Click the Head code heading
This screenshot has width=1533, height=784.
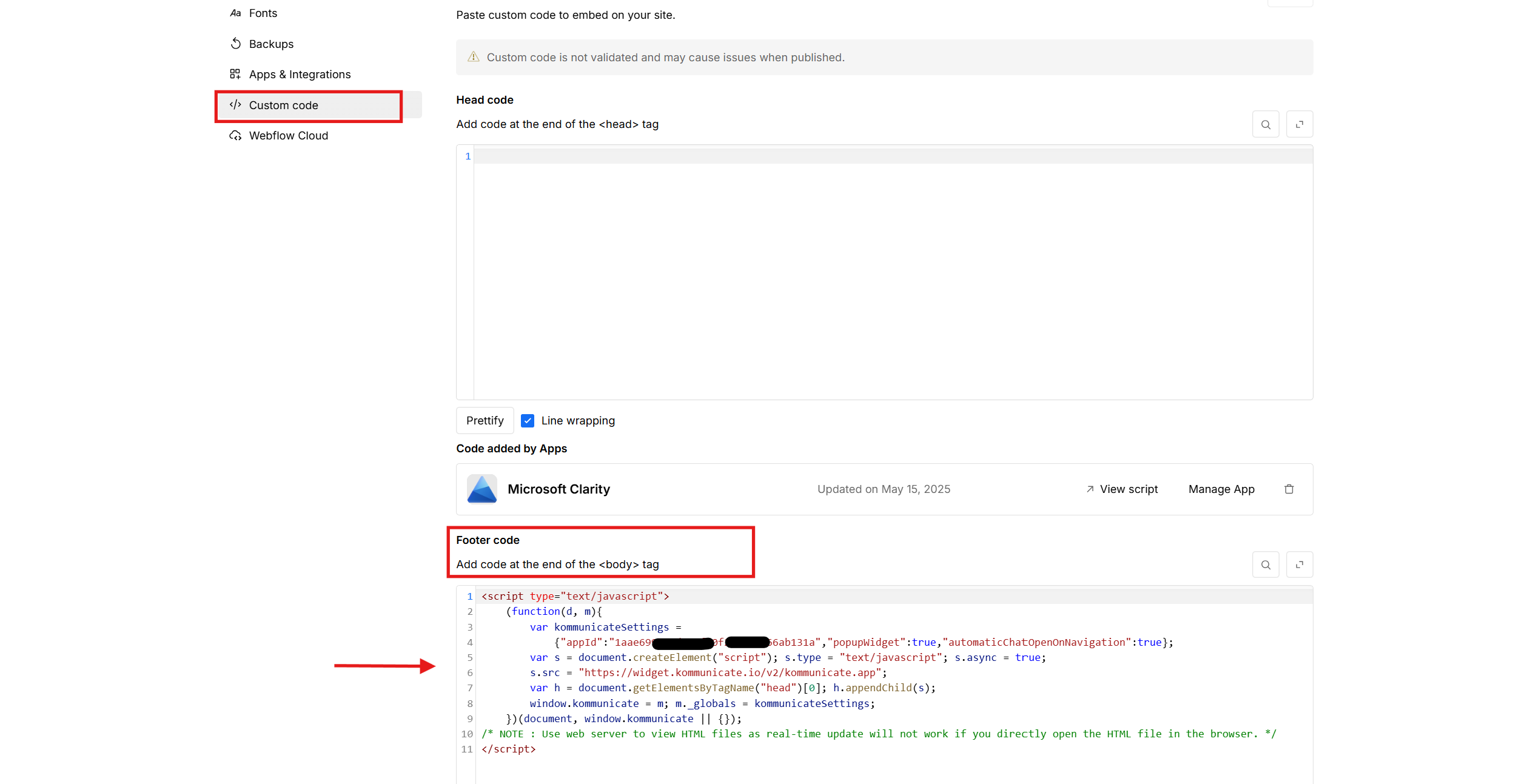485,100
